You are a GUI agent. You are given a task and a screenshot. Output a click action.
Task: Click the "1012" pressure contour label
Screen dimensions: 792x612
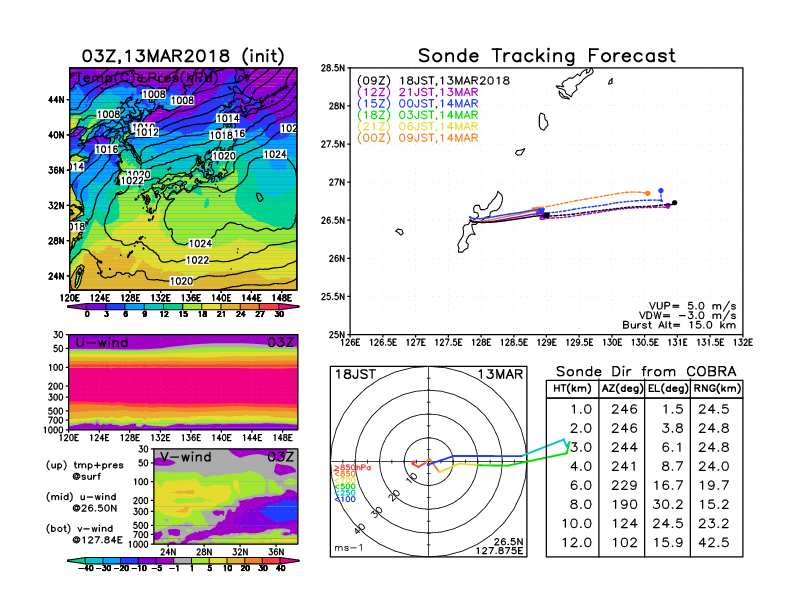(147, 132)
